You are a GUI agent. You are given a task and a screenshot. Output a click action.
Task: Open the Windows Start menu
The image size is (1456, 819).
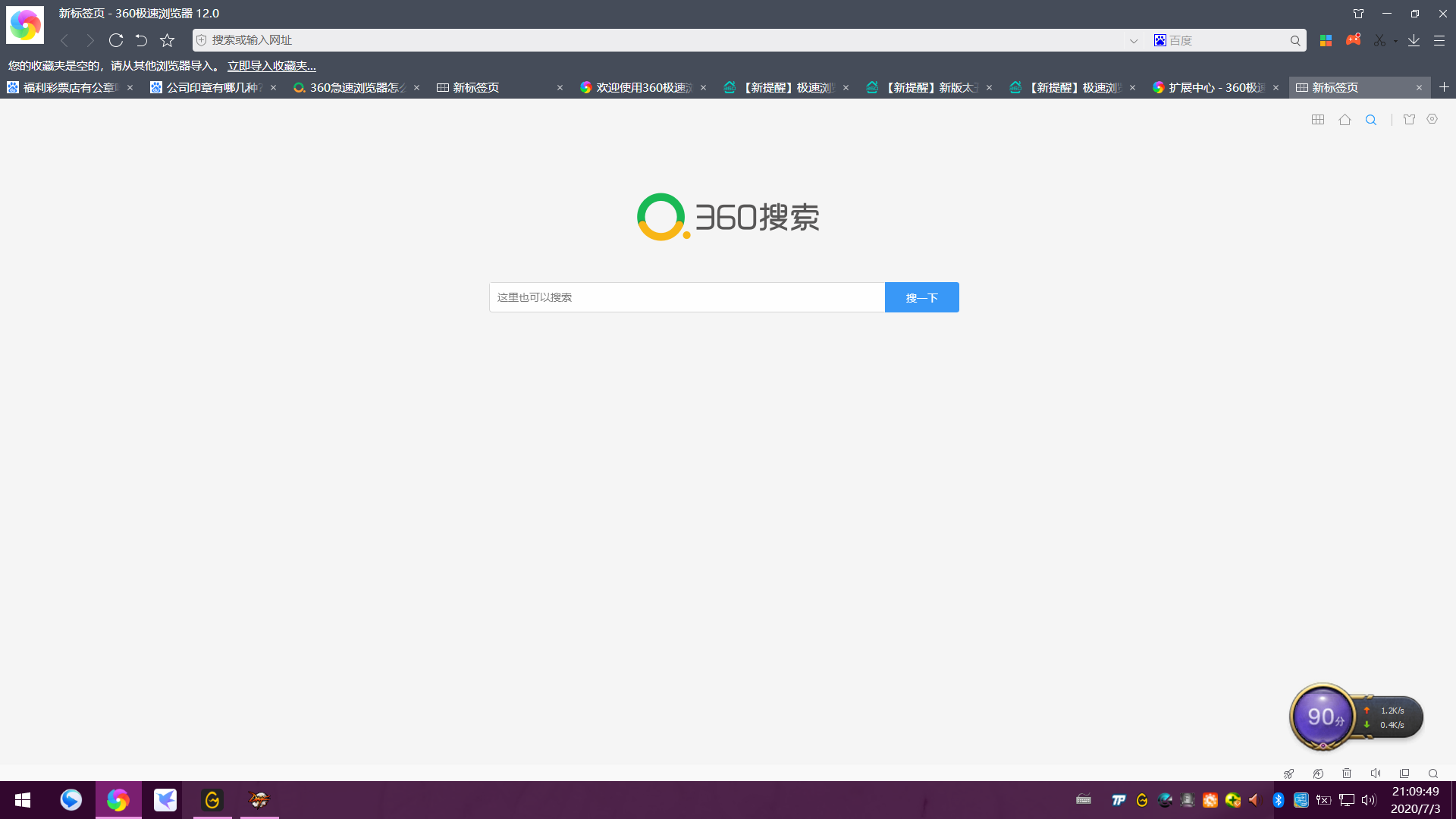pos(23,800)
